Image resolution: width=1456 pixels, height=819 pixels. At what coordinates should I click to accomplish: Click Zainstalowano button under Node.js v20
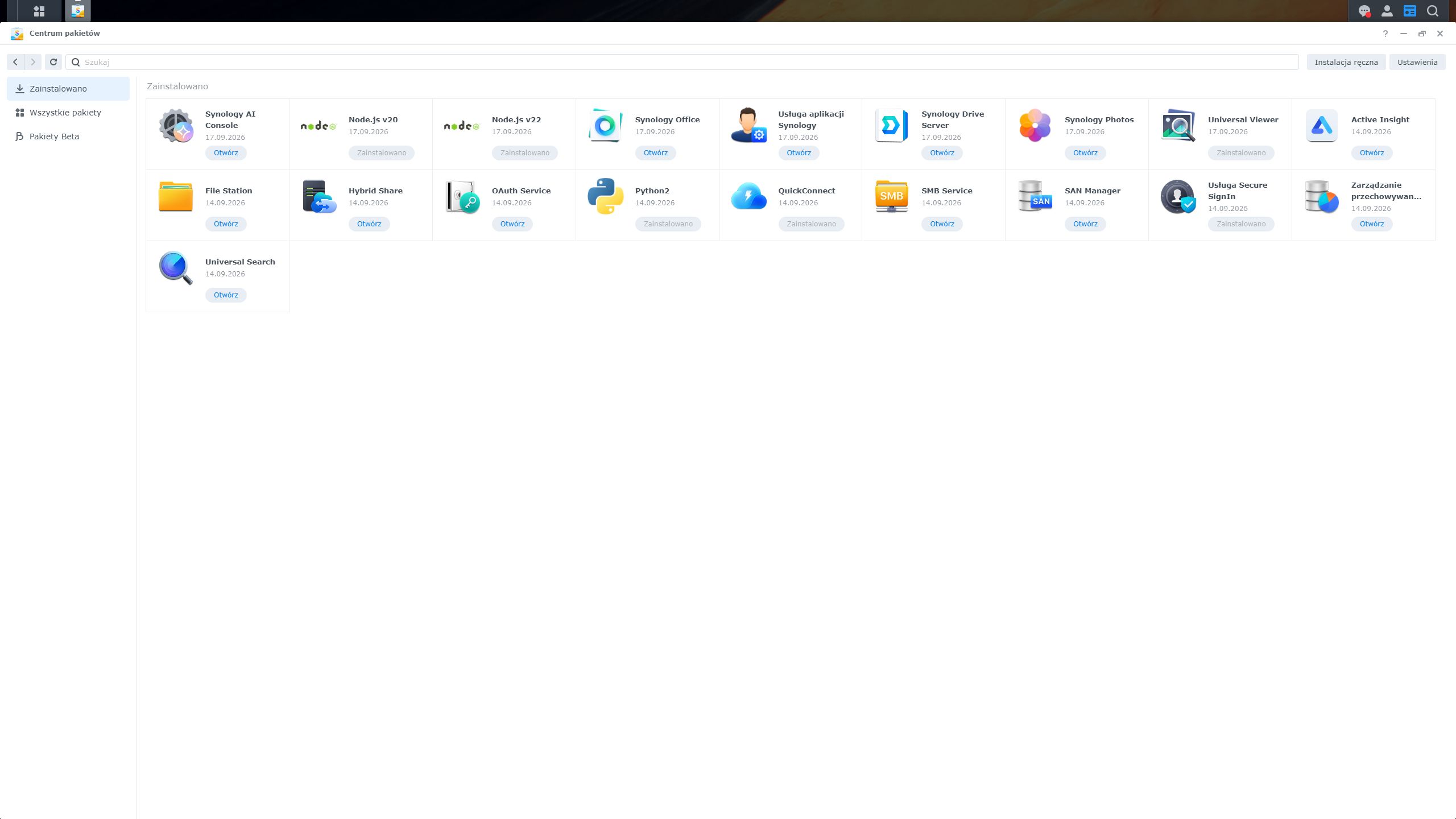tap(382, 153)
